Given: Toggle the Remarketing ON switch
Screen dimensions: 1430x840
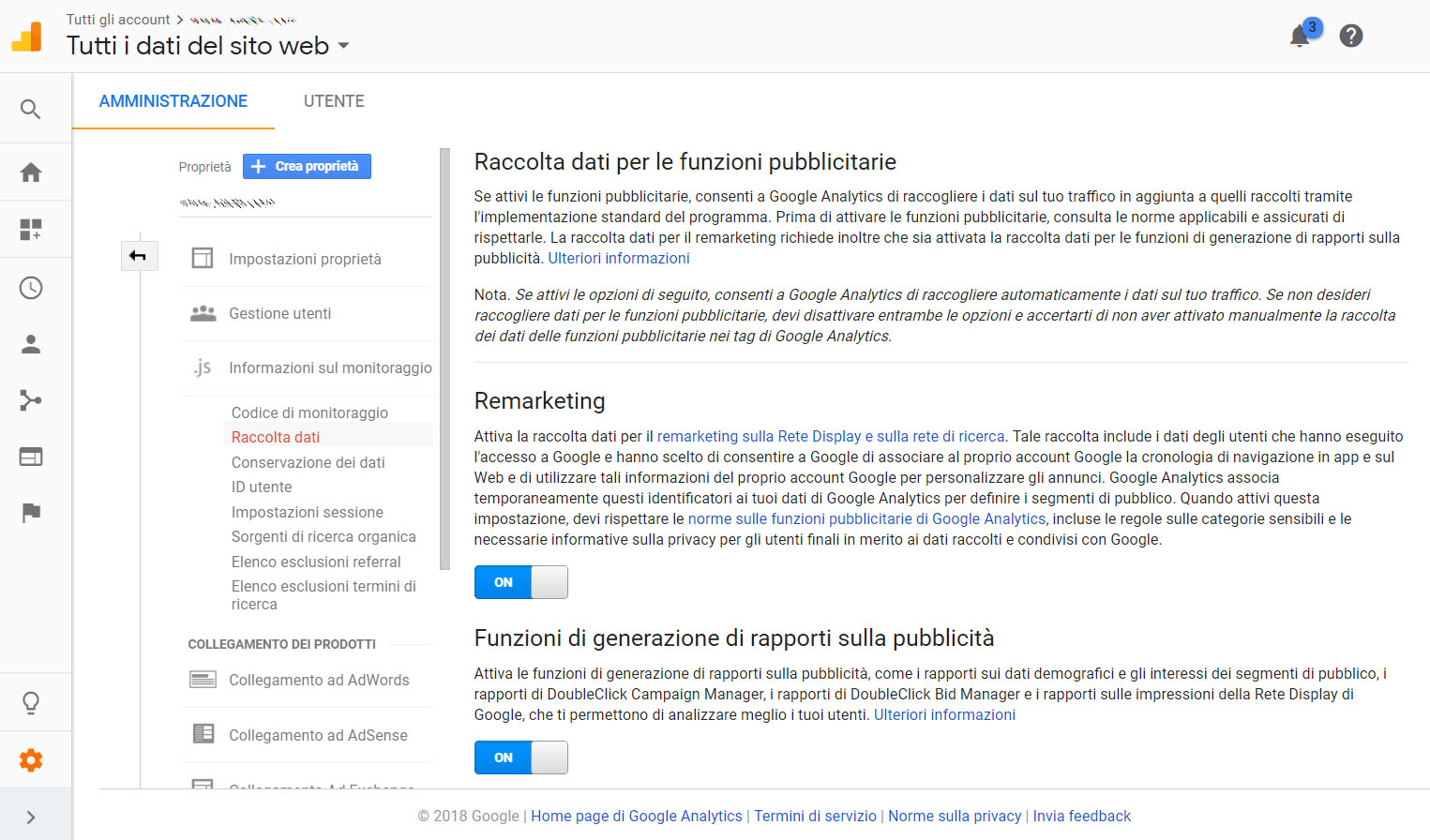Looking at the screenshot, I should tap(520, 582).
